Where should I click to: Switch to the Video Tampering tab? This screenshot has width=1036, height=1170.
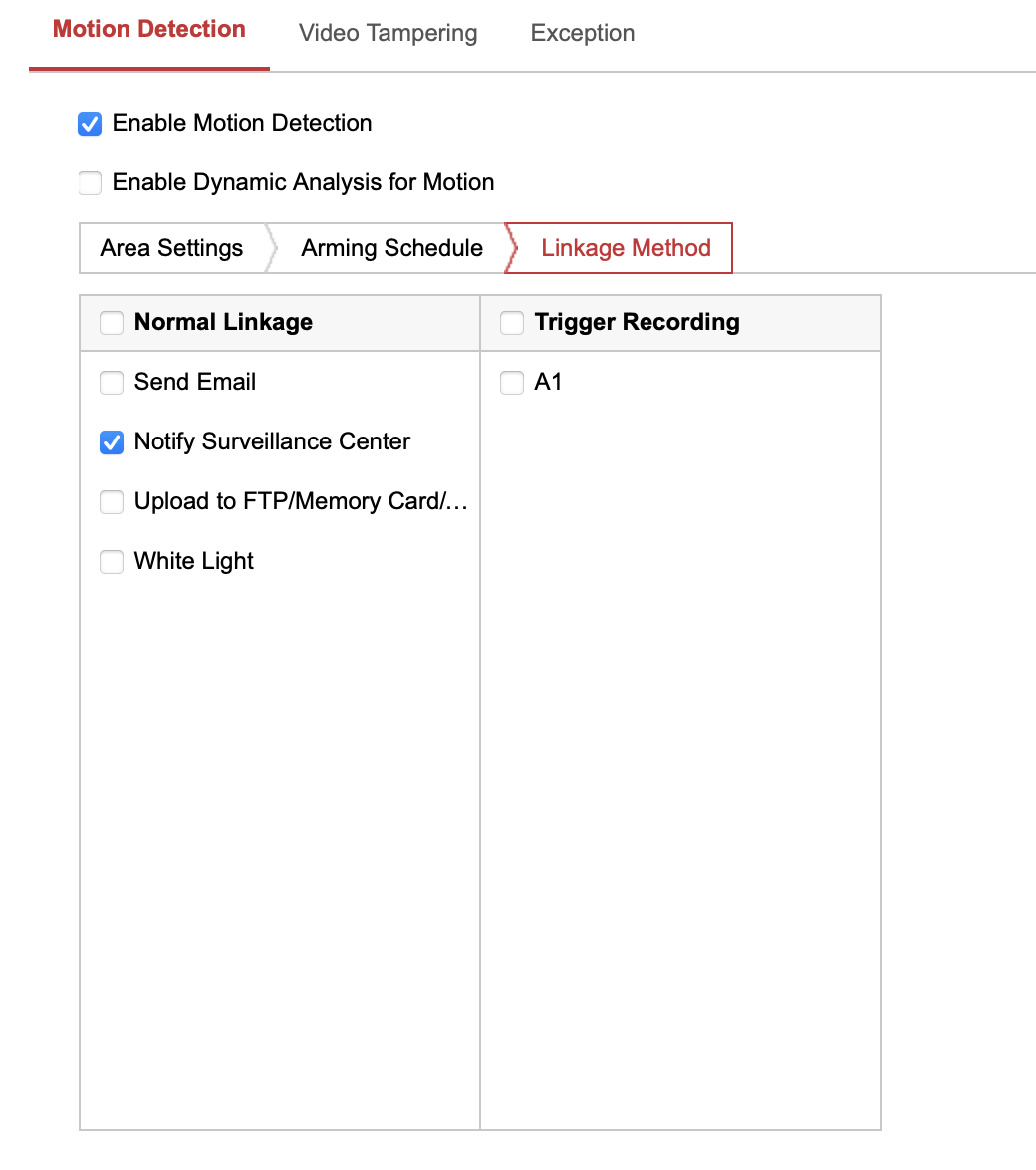pos(388,33)
